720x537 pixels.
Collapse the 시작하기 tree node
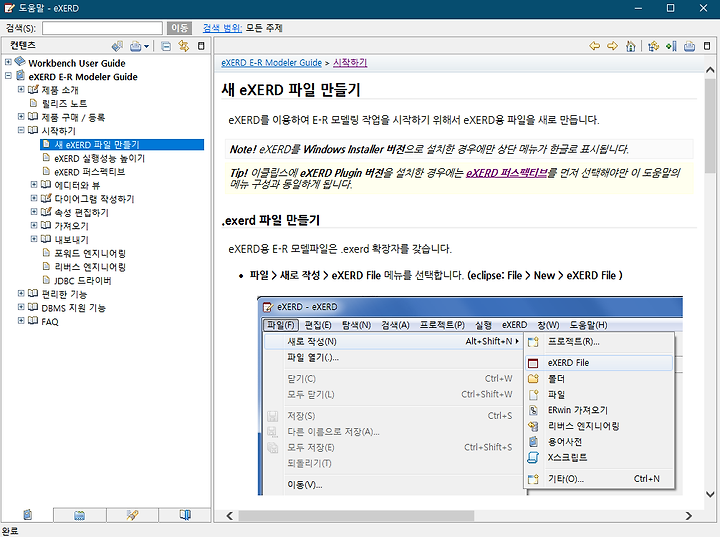(x=21, y=130)
